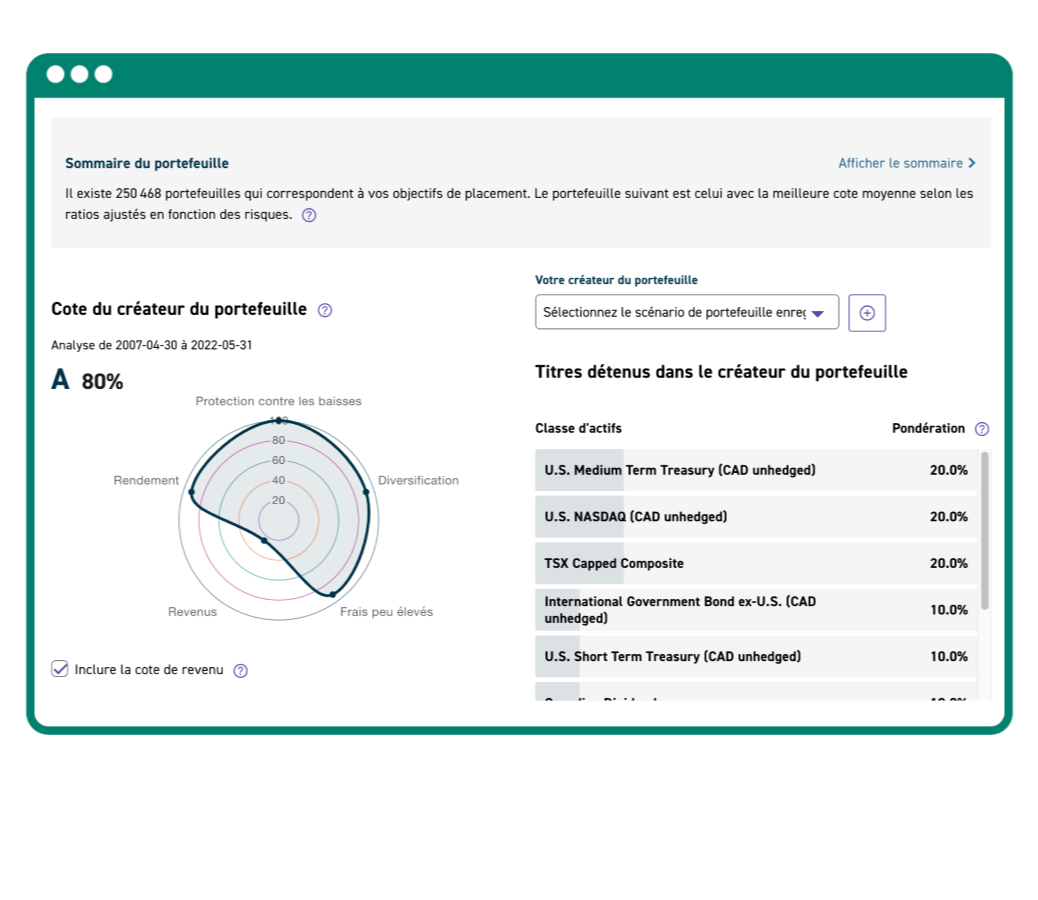
Task: Click the help icon next to Pondération
Action: [x=980, y=428]
